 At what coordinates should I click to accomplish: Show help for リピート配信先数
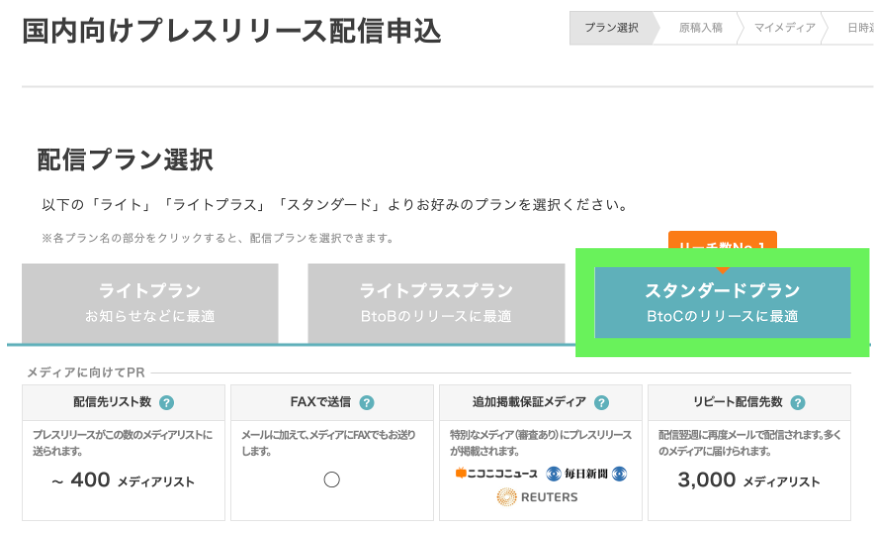coord(797,403)
